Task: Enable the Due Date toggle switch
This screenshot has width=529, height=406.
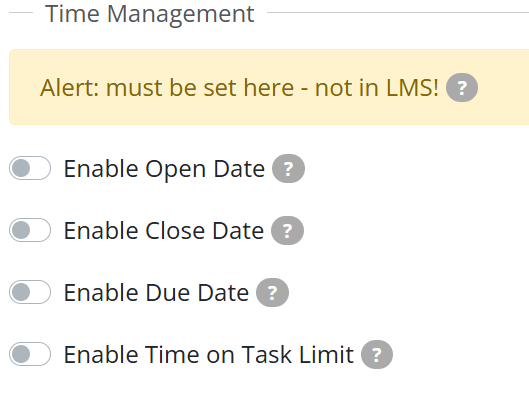Action: pyautogui.click(x=30, y=292)
